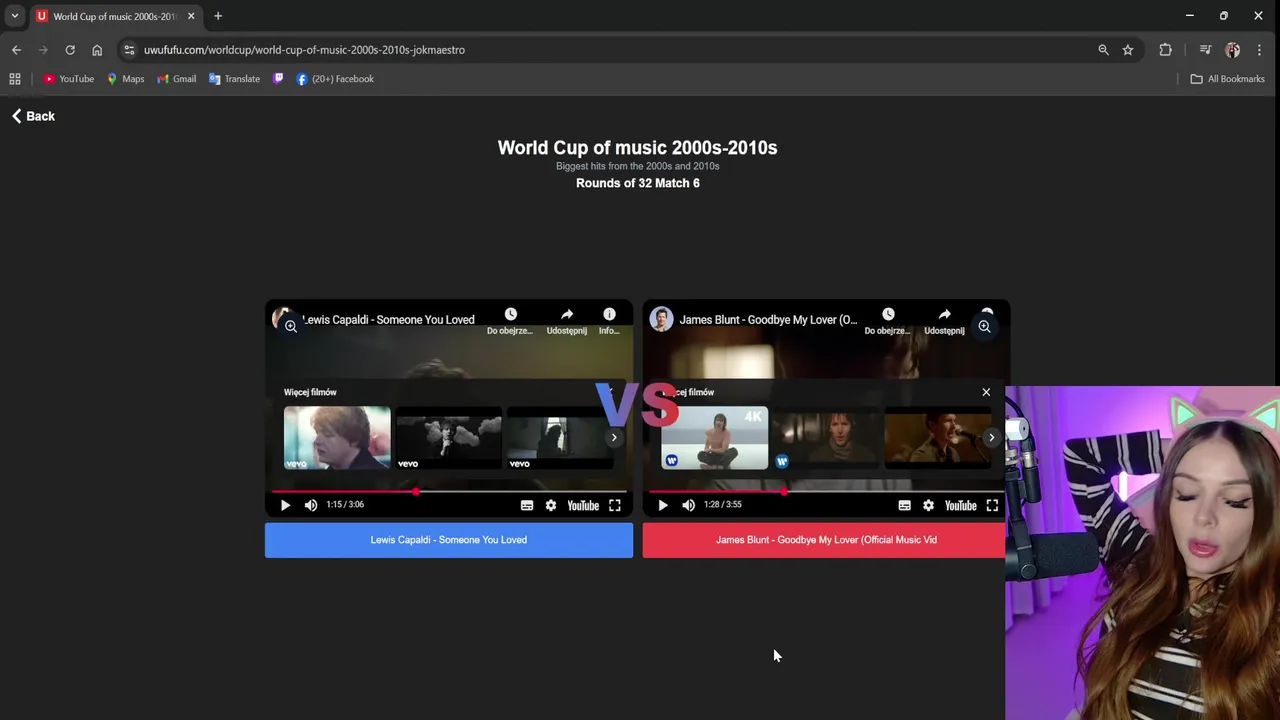Image resolution: width=1280 pixels, height=720 pixels.
Task: Show next suggested videos for Lewis Capaldi
Action: [614, 437]
